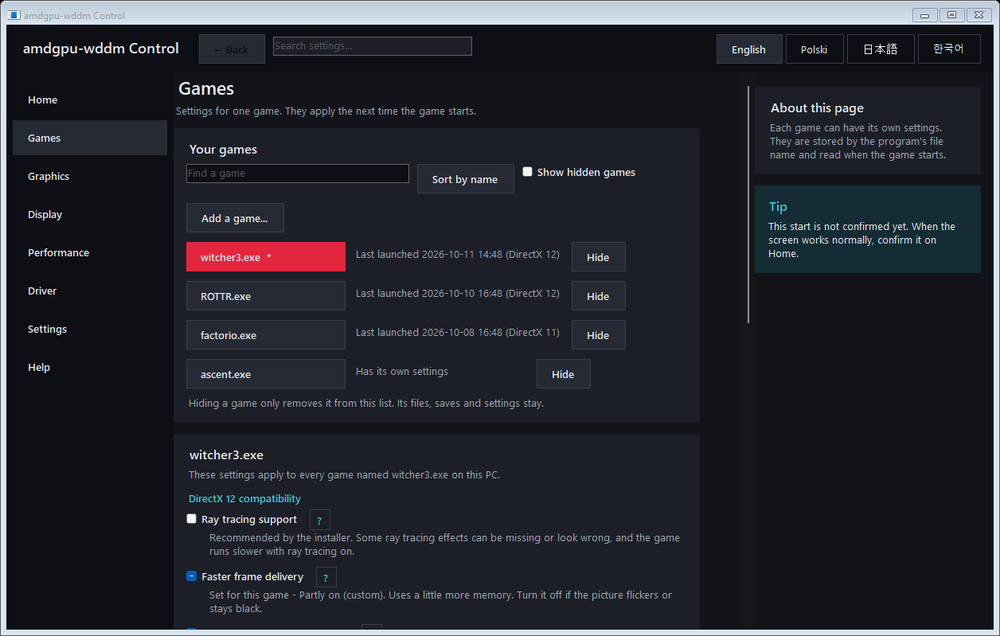
Task: Focus the Search settings field
Action: point(372,46)
